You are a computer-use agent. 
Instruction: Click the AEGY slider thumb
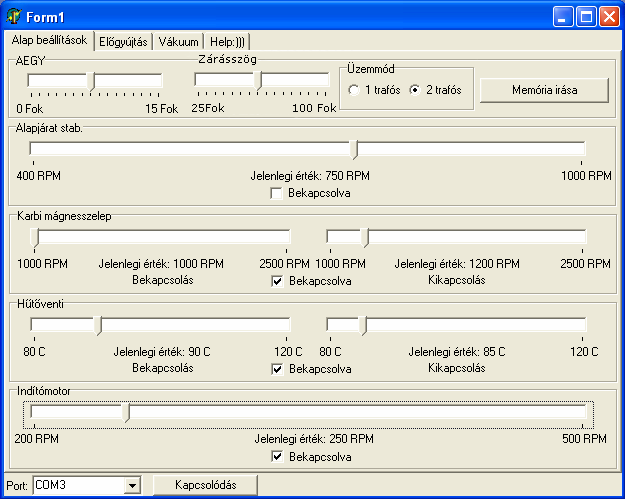click(91, 82)
